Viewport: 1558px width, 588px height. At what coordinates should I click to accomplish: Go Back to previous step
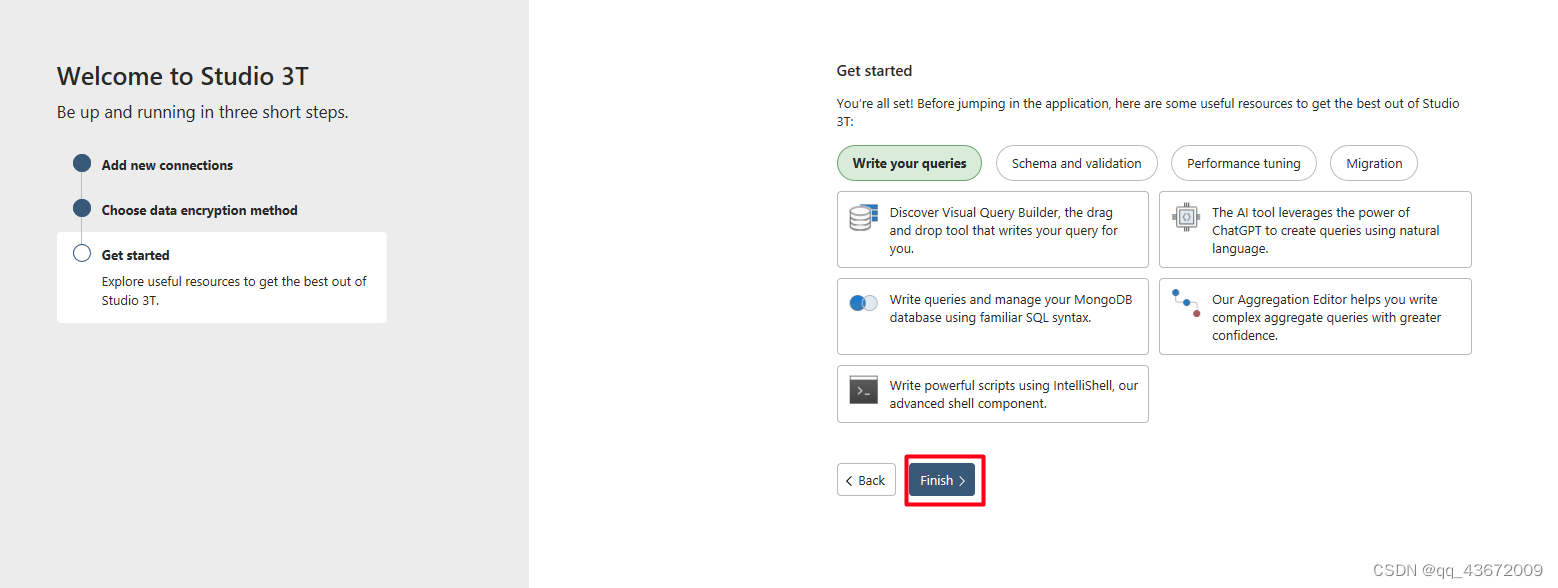pyautogui.click(x=866, y=480)
